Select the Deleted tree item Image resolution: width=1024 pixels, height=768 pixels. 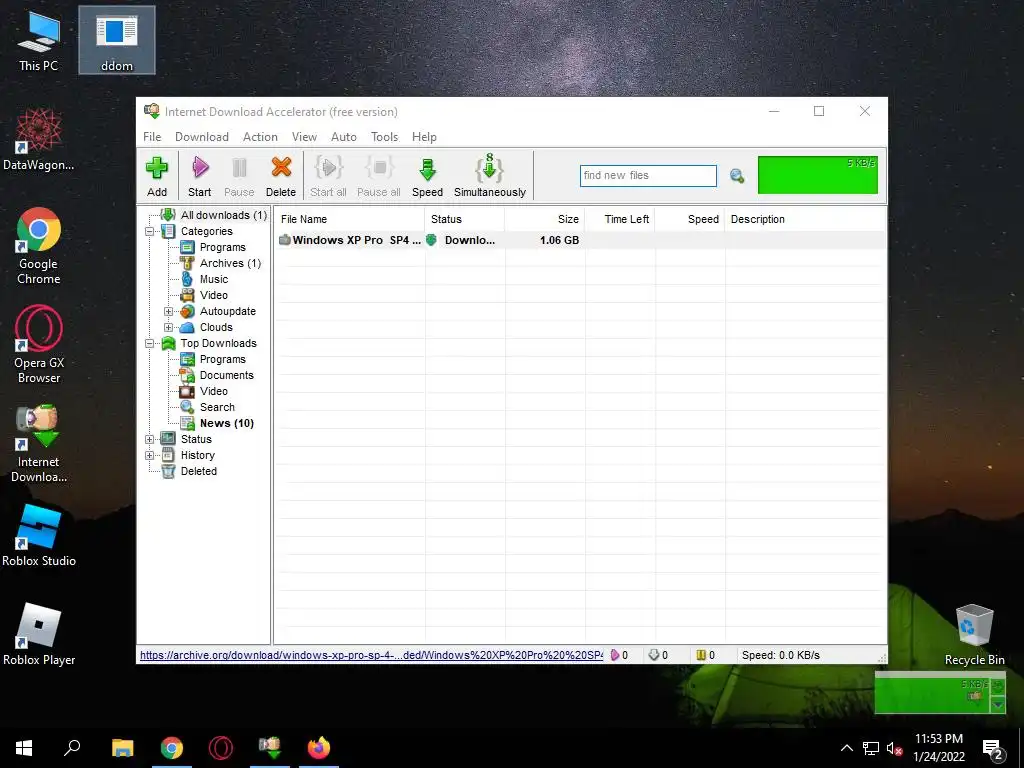(x=199, y=471)
